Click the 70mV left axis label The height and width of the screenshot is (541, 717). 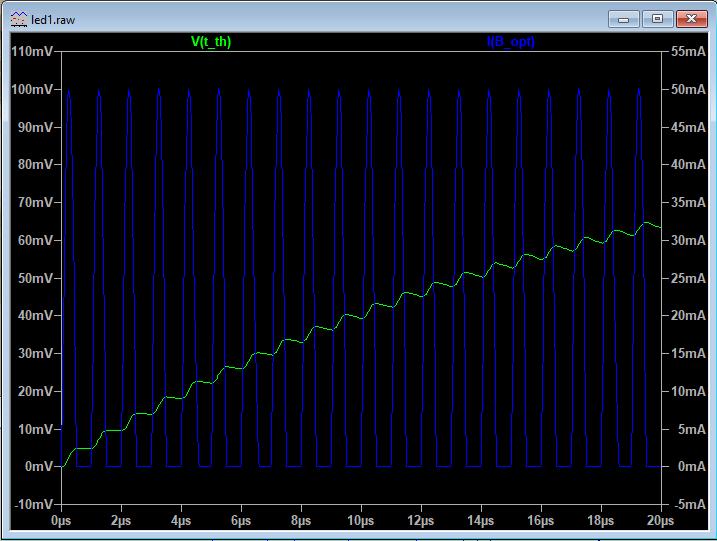point(35,202)
